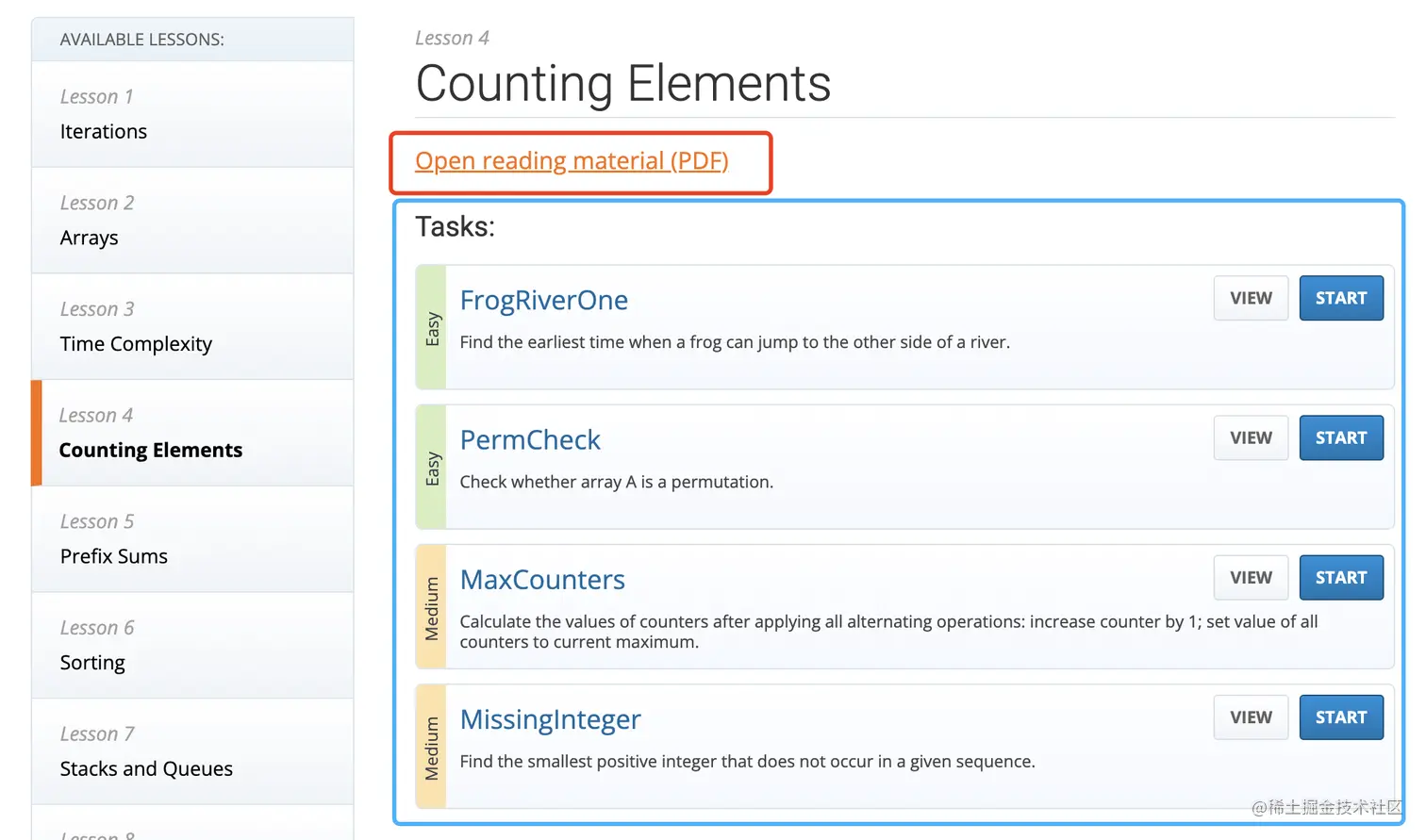This screenshot has width=1426, height=840.
Task: View the PermCheck task
Action: coord(1251,437)
